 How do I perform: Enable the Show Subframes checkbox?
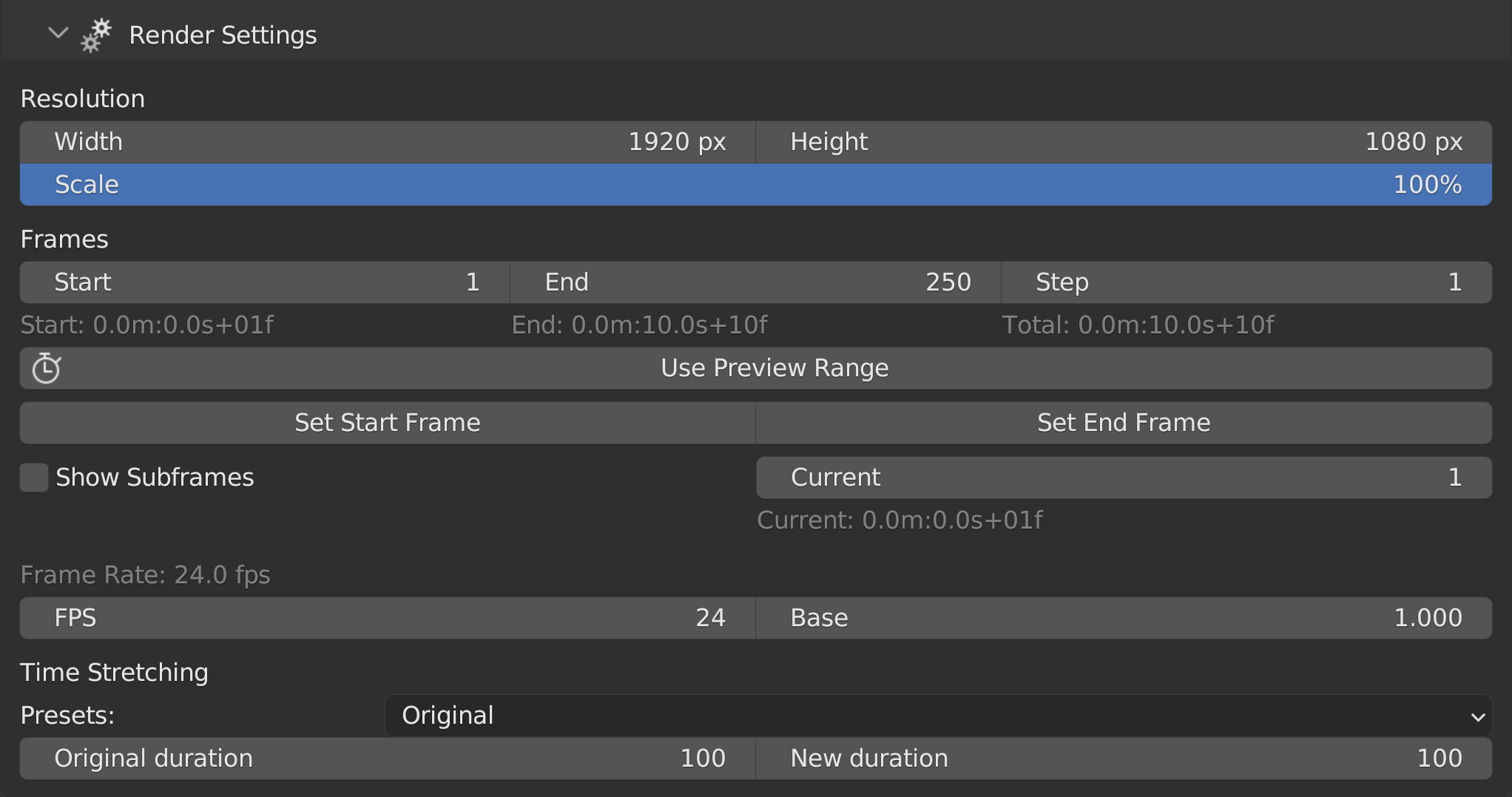tap(34, 478)
